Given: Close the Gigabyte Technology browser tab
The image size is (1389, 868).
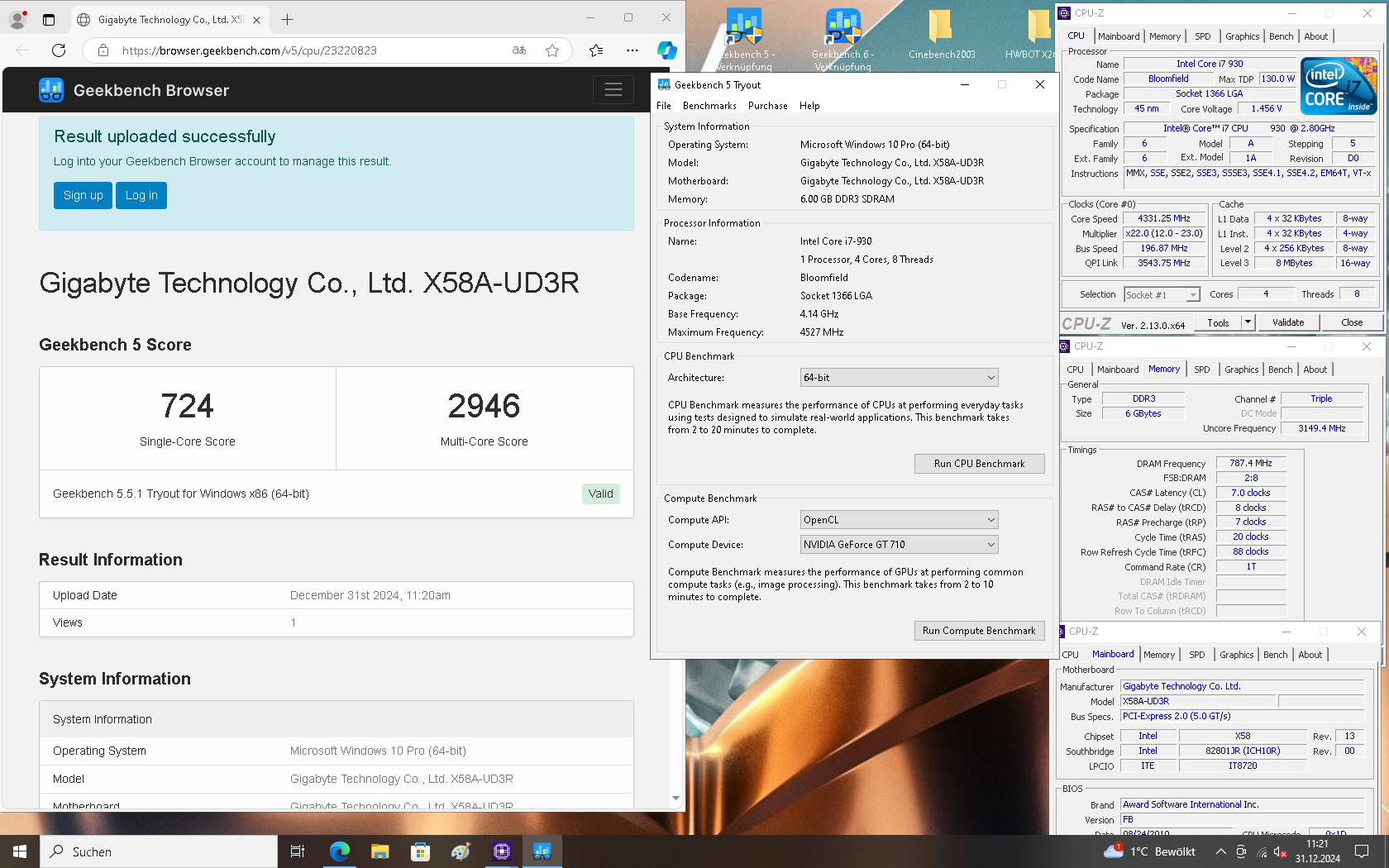Looking at the screenshot, I should (257, 20).
